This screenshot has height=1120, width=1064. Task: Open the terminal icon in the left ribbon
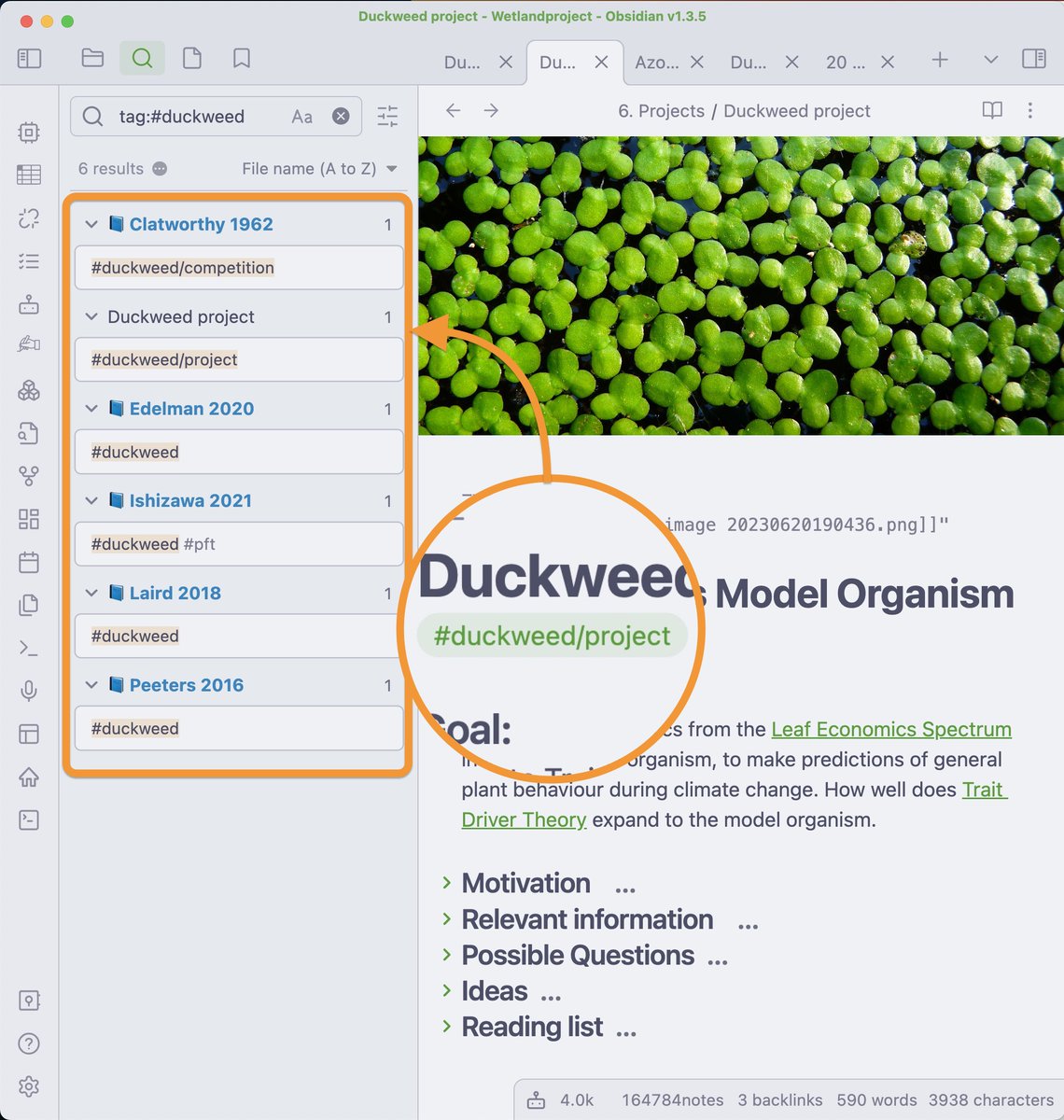coord(28,648)
